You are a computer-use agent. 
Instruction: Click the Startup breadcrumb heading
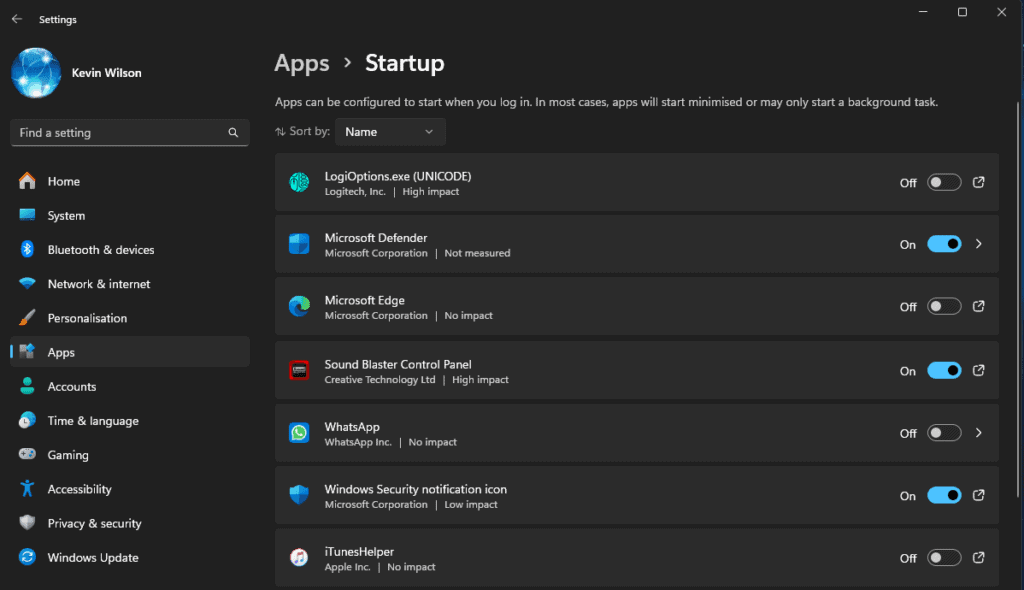[x=404, y=63]
